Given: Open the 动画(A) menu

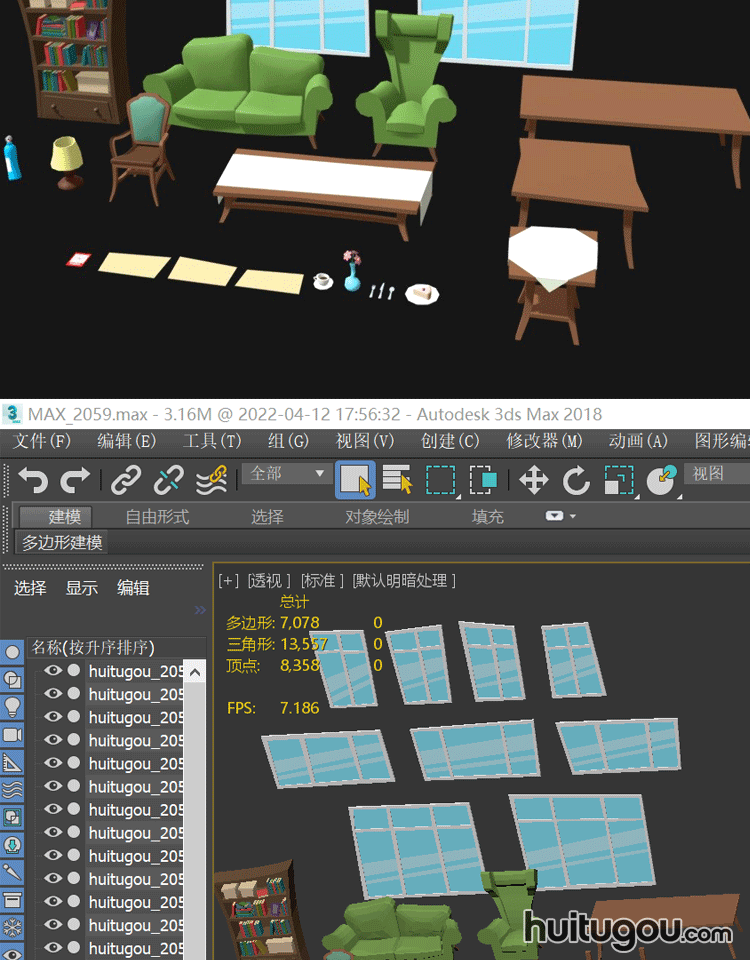Looking at the screenshot, I should point(637,441).
